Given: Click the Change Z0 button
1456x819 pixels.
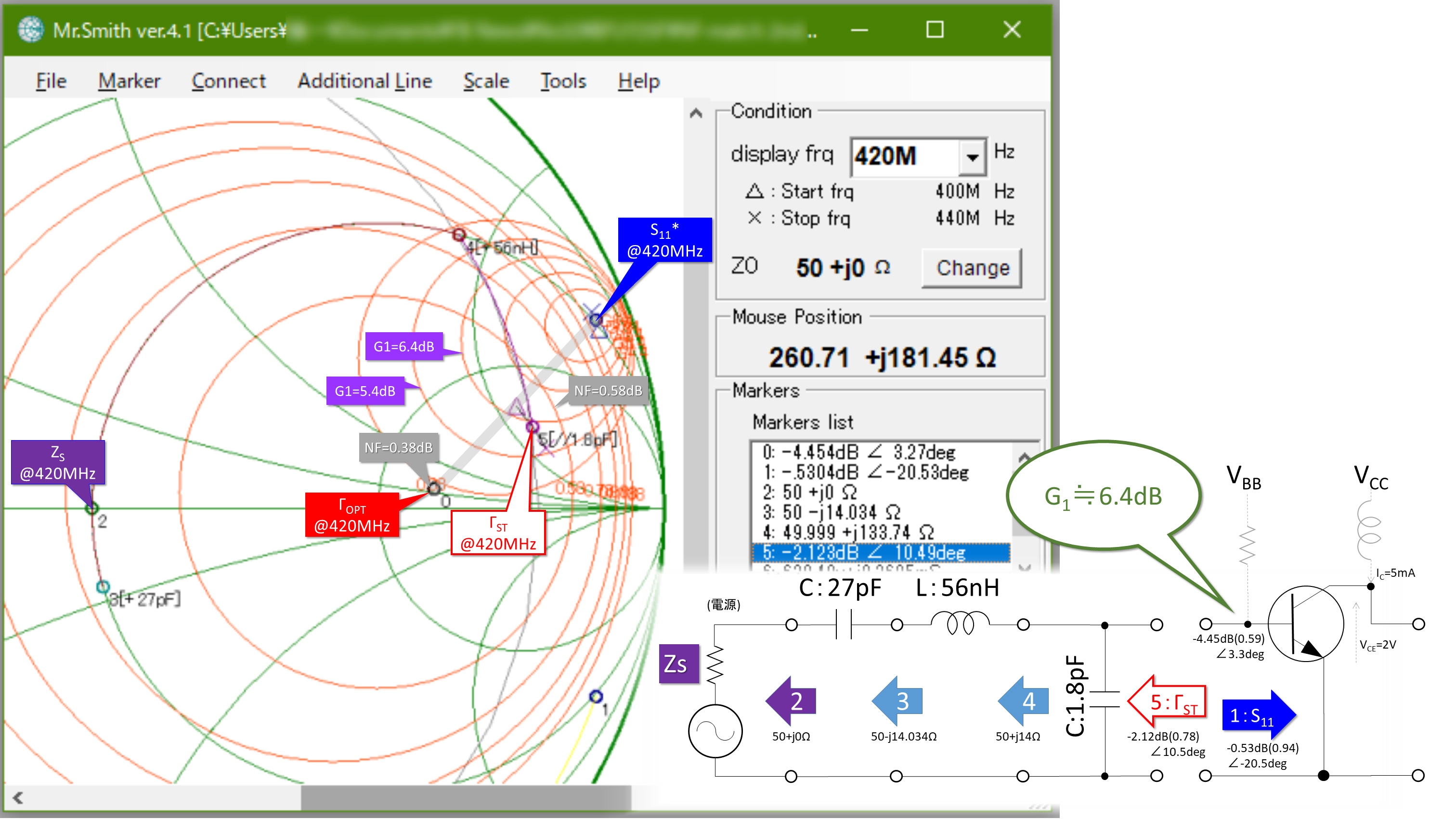Looking at the screenshot, I should pyautogui.click(x=972, y=267).
